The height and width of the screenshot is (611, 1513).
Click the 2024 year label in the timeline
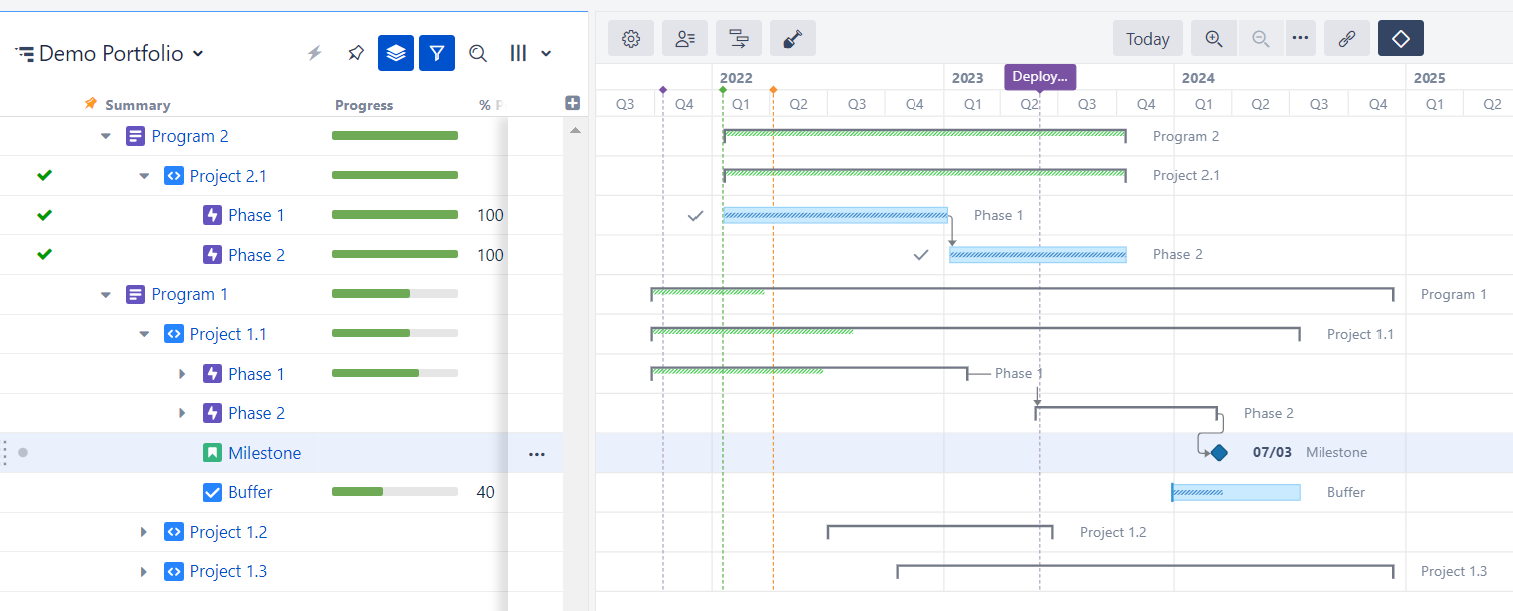coord(1198,78)
